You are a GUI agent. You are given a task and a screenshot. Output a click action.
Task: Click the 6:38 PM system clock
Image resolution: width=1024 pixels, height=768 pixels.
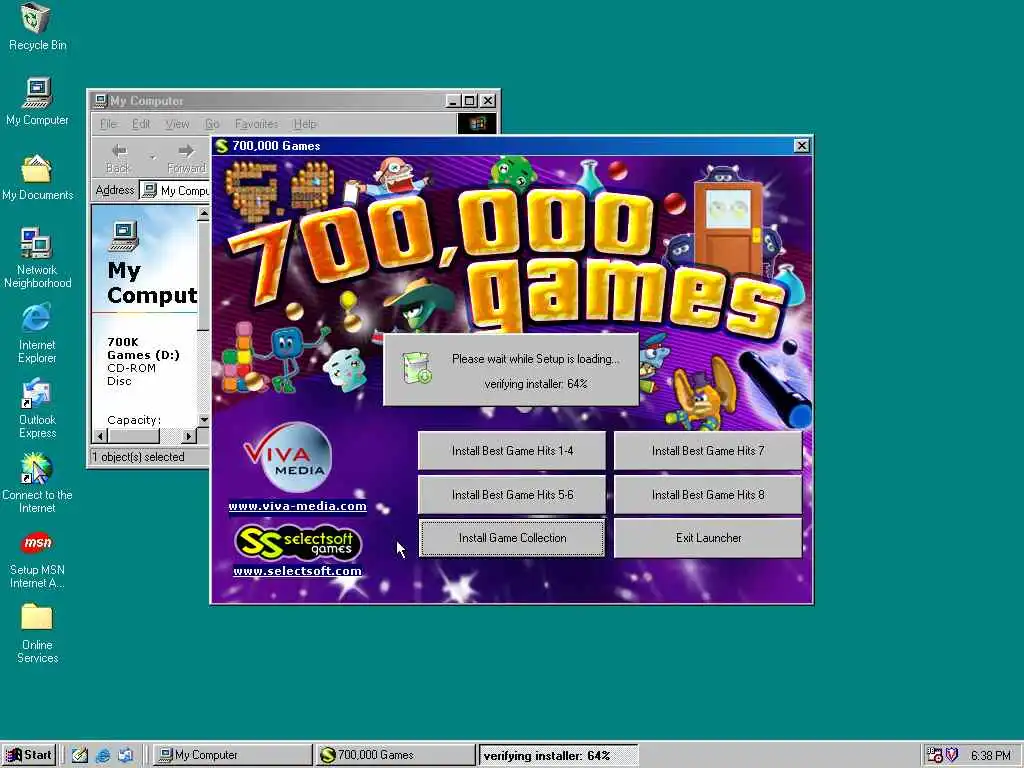pos(990,756)
